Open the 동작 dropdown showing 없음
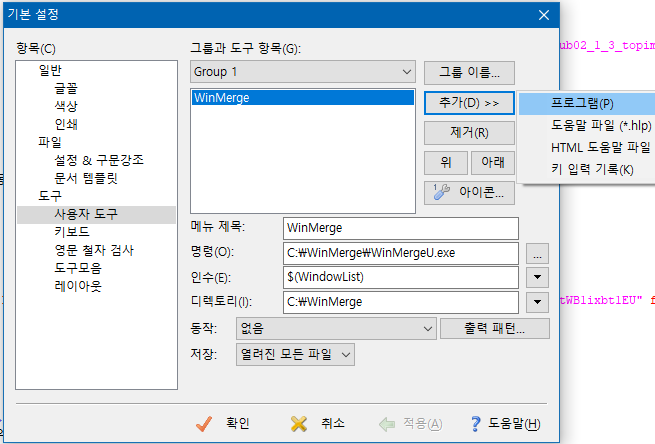Image resolution: width=655 pixels, height=444 pixels. tap(336, 329)
